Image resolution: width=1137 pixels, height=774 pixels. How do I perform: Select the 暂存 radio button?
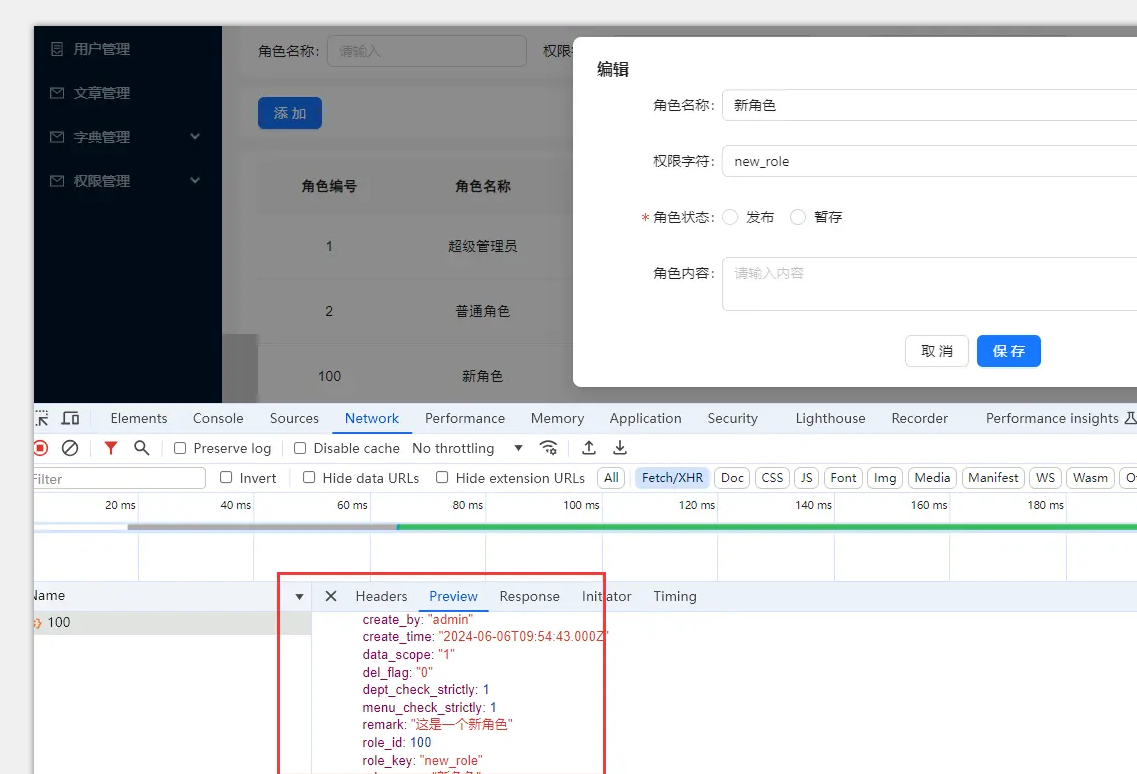pyautogui.click(x=798, y=217)
